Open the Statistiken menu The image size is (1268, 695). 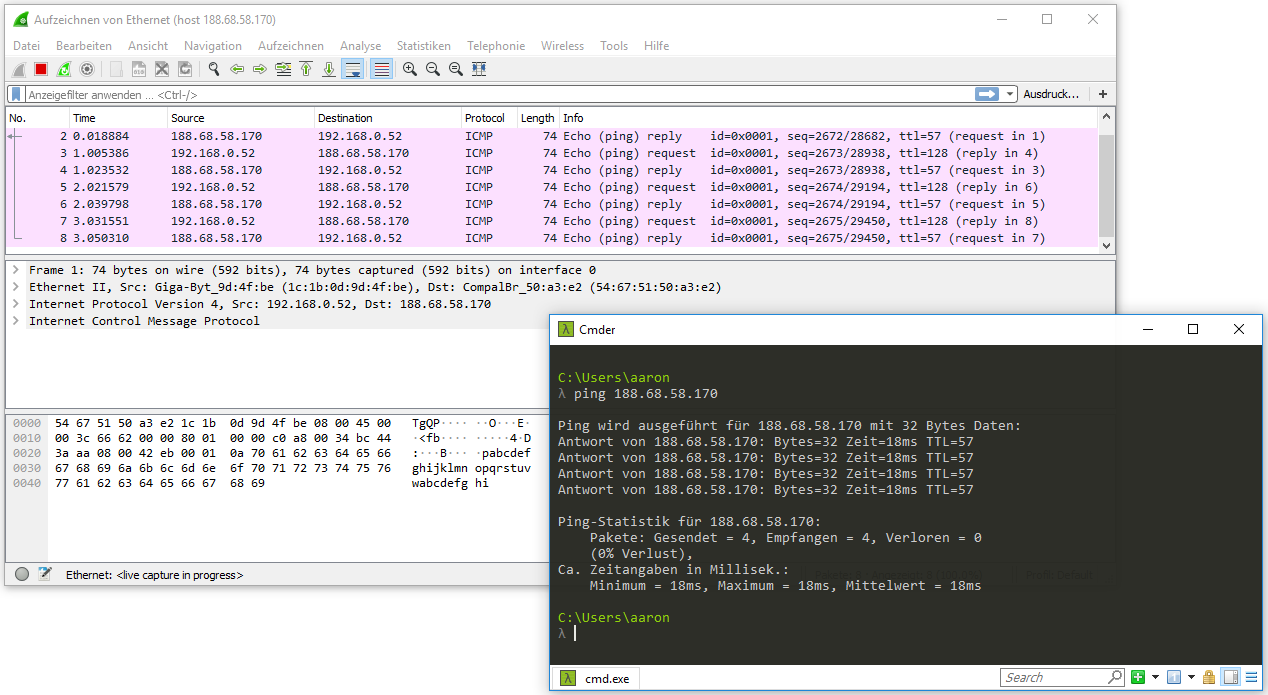pyautogui.click(x=423, y=46)
